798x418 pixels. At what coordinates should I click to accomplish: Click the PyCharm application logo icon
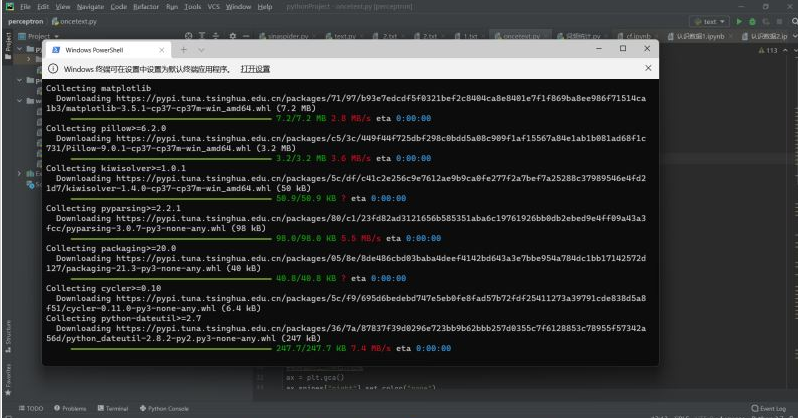(x=10, y=7)
